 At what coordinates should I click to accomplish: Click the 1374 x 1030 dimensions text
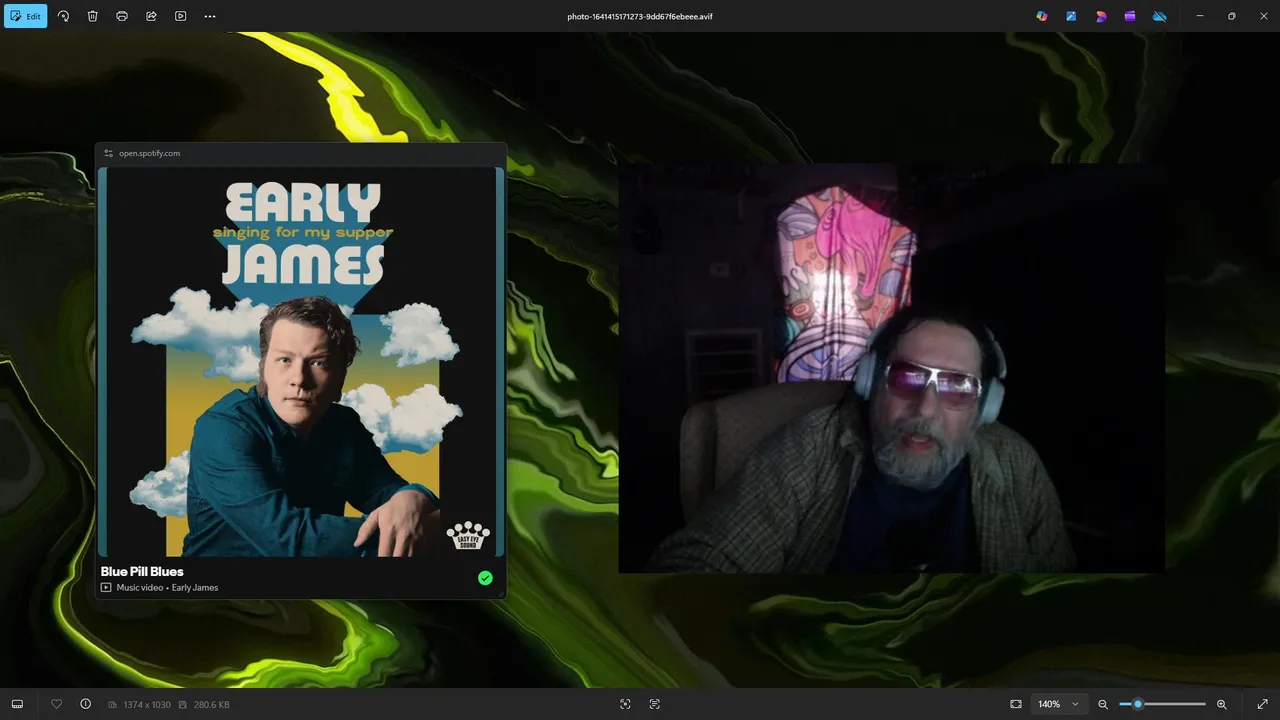[x=146, y=705]
